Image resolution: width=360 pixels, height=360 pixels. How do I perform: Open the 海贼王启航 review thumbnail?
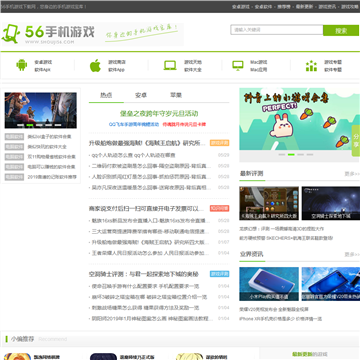tap(269, 203)
